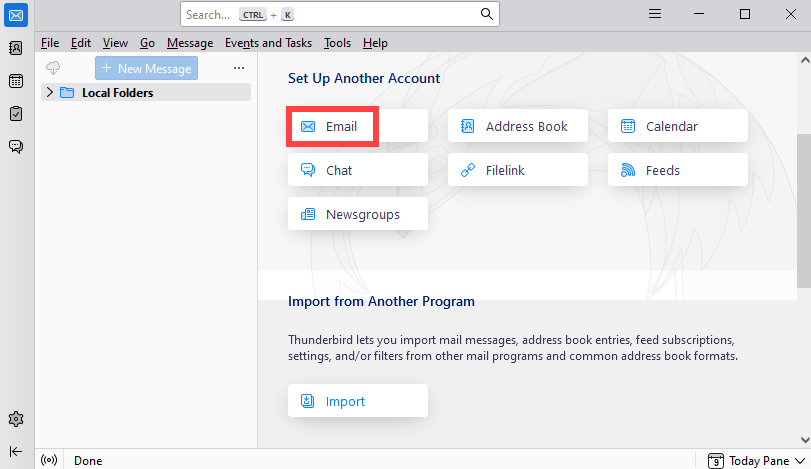Open the Chat space in sidebar
Image resolution: width=811 pixels, height=469 pixels.
(16, 146)
